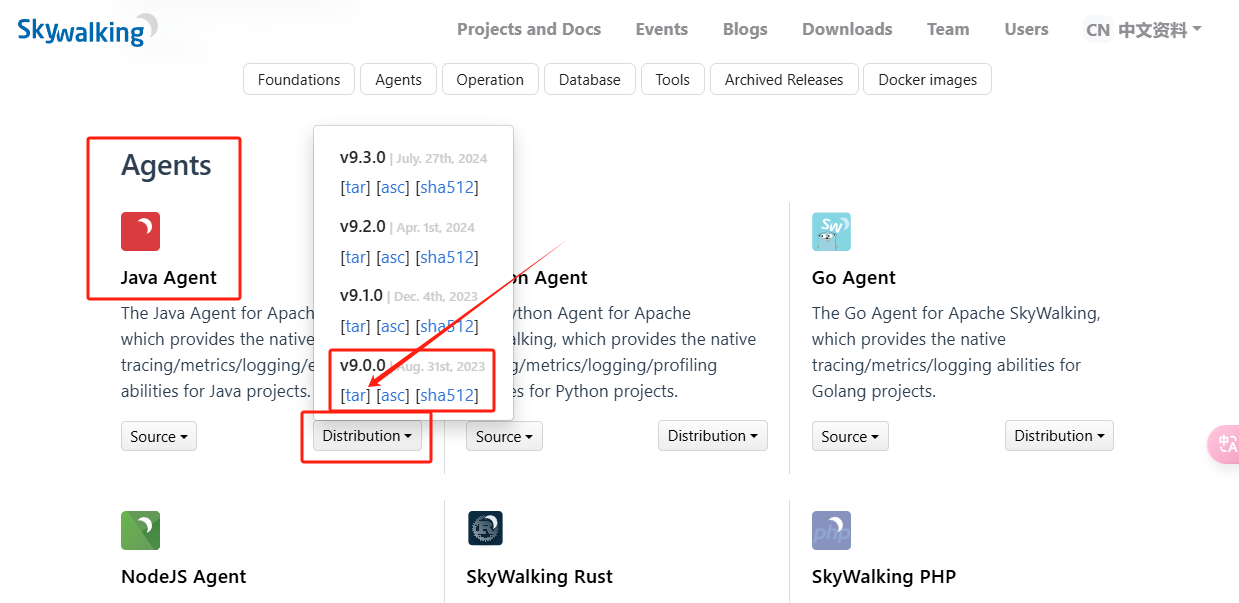Click the green NodeJS Agent icon

pos(140,530)
